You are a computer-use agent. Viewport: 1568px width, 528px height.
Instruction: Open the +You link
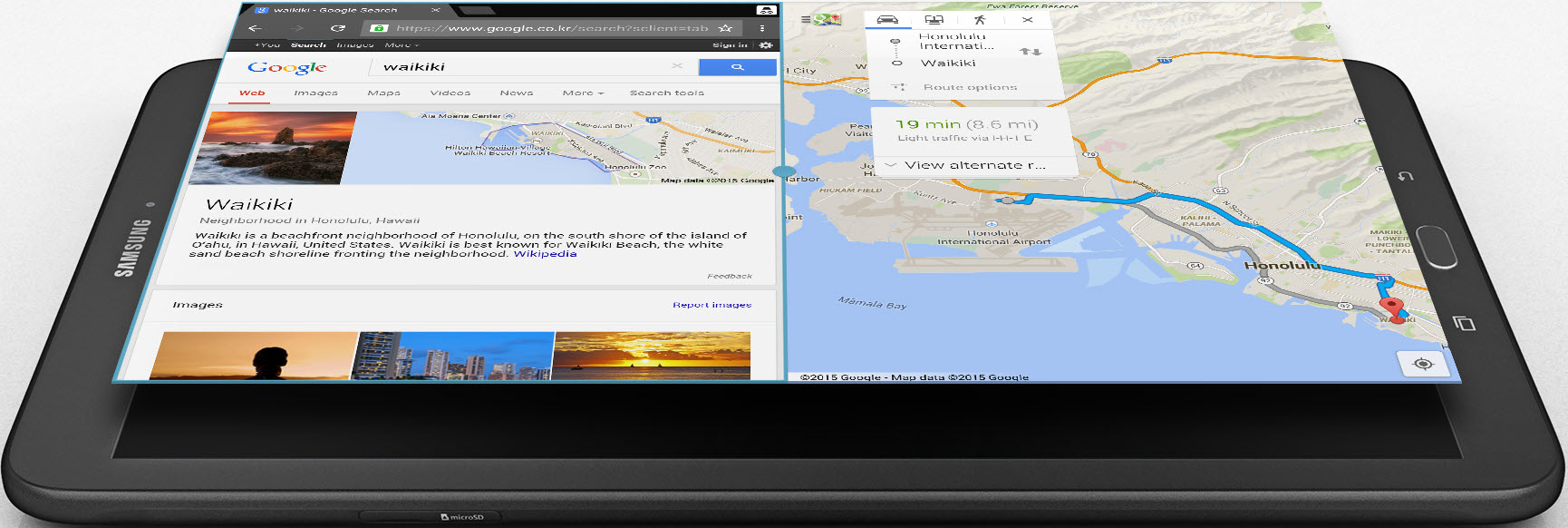click(x=267, y=44)
